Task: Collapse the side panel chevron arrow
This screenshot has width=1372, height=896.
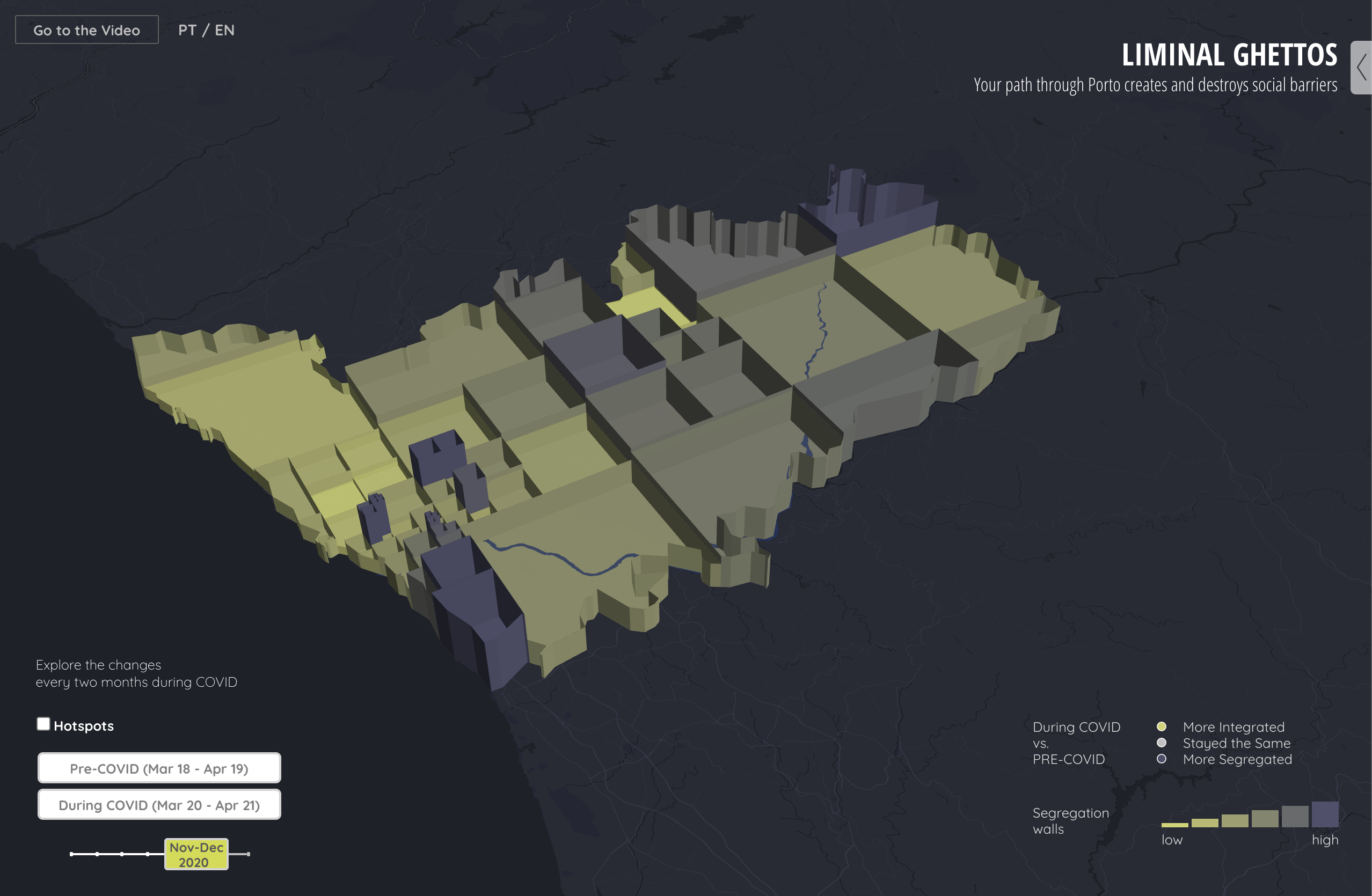Action: [x=1362, y=68]
